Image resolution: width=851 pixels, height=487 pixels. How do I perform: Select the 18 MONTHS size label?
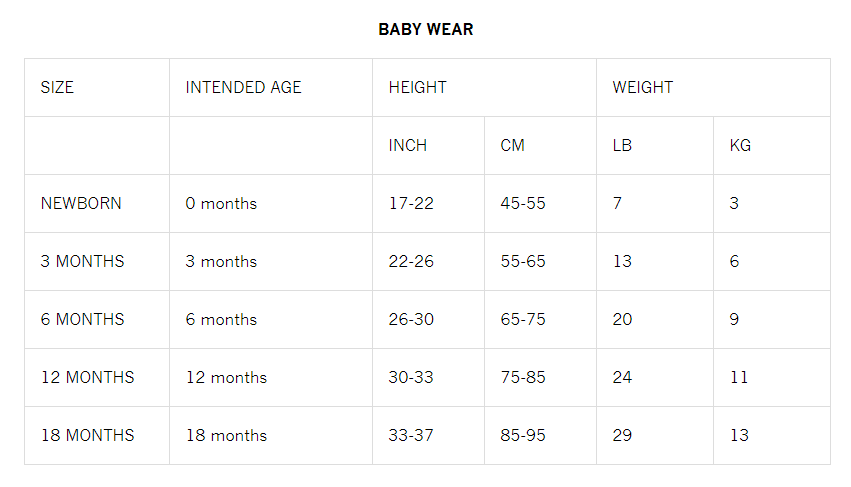[87, 436]
